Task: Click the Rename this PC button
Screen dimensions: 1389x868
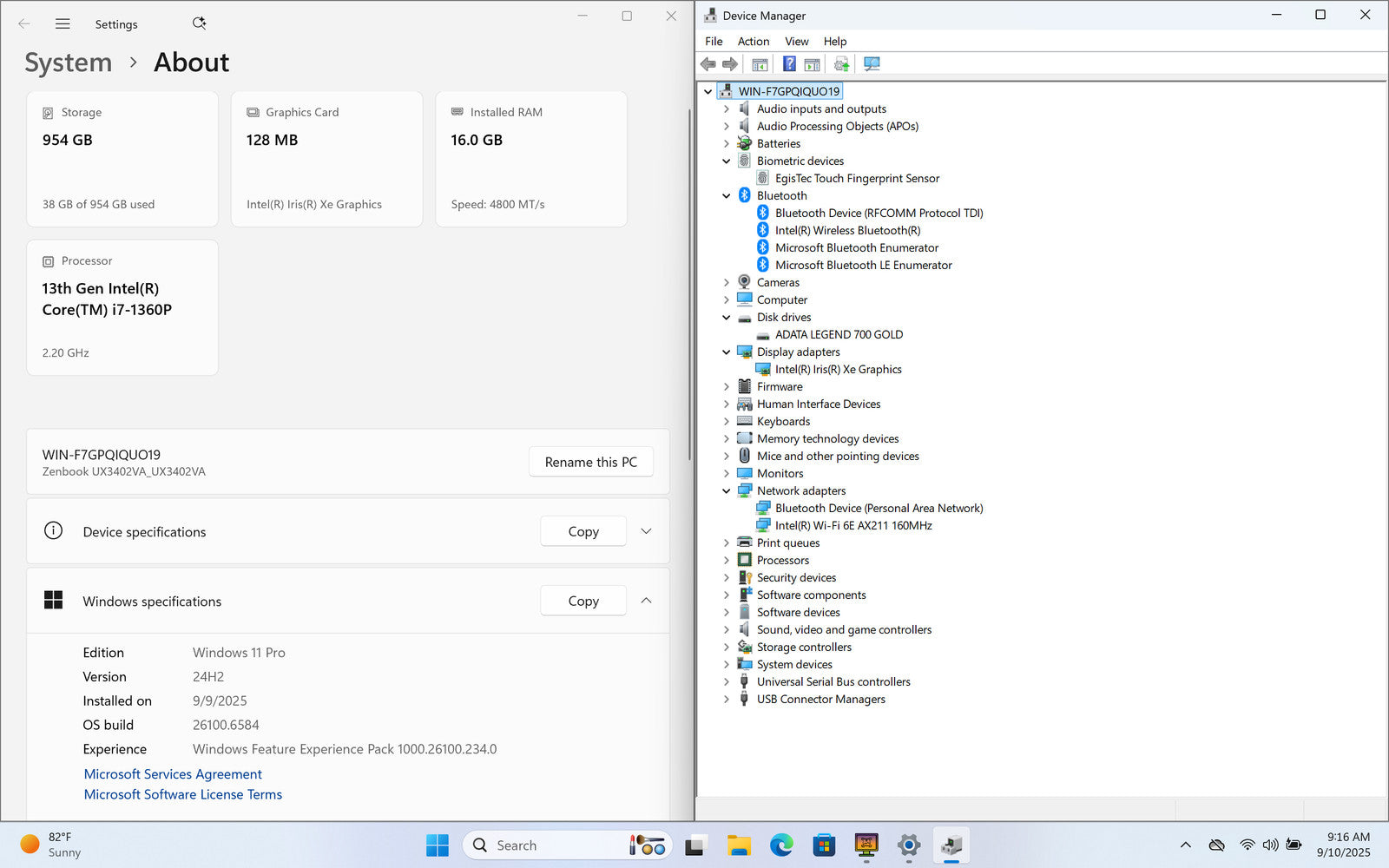Action: coord(590,462)
